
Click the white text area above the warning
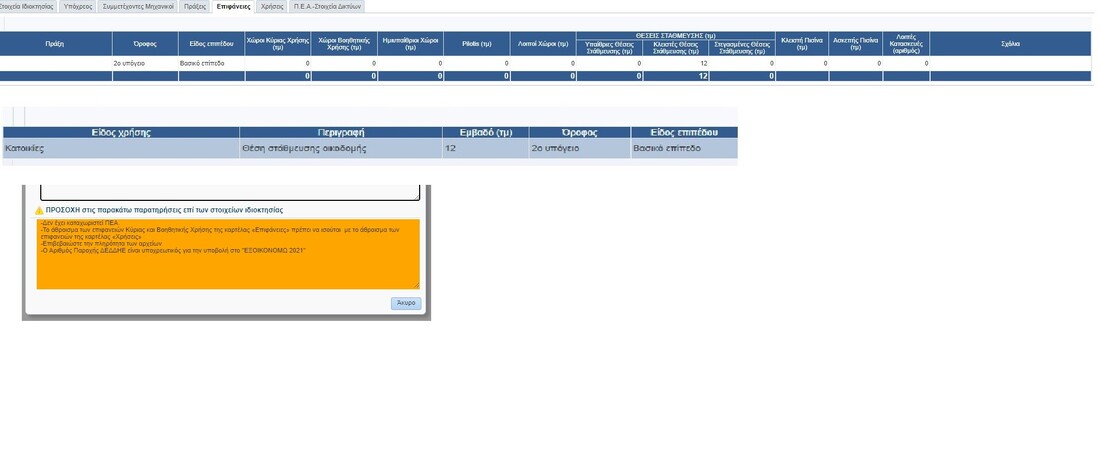coord(228,192)
